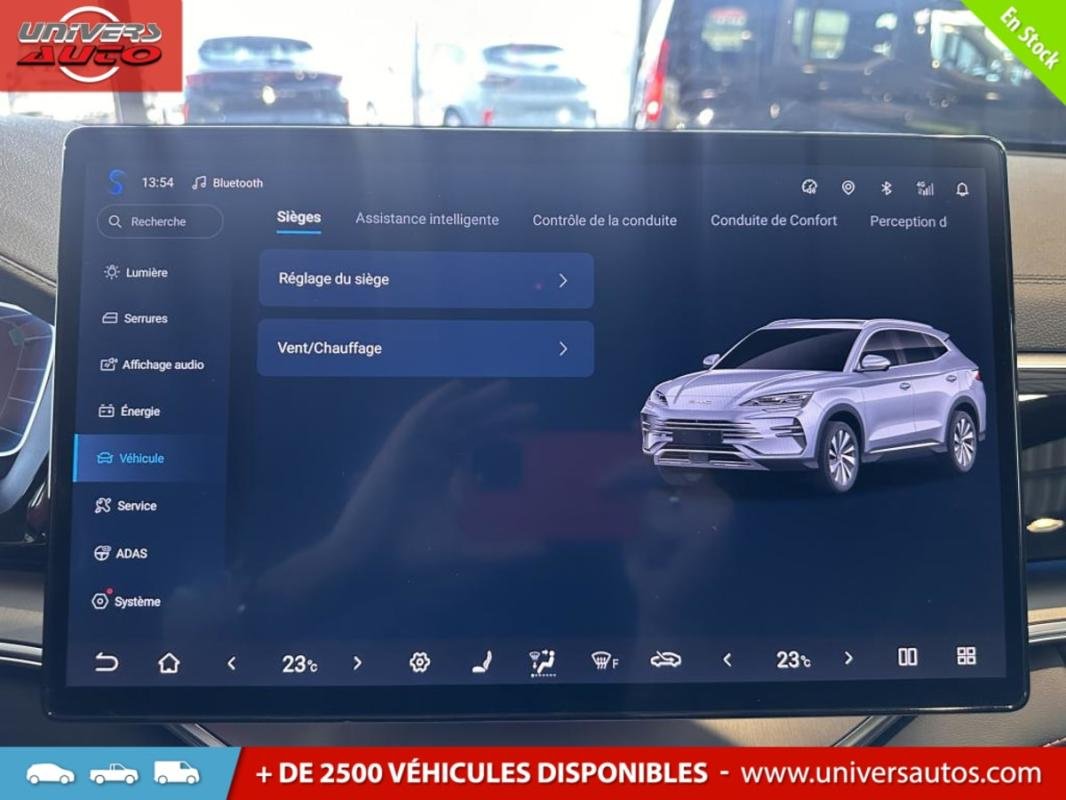Expand Réglage du siège chevron
The width and height of the screenshot is (1066, 800).
tap(563, 281)
